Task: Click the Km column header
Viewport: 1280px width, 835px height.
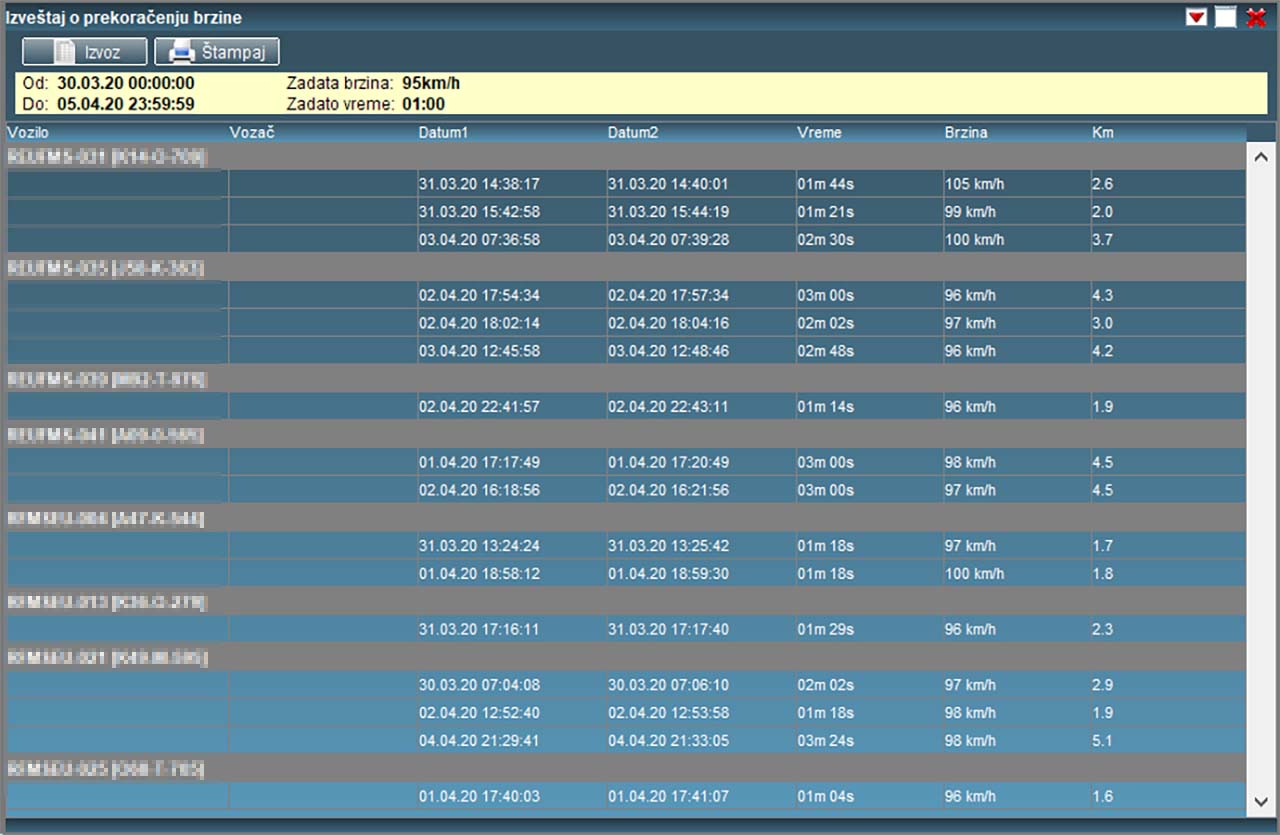Action: pyautogui.click(x=1102, y=133)
